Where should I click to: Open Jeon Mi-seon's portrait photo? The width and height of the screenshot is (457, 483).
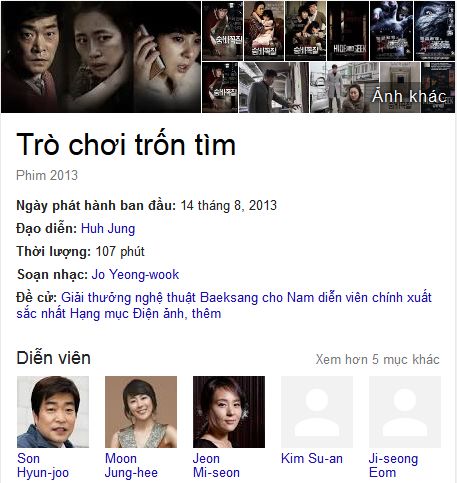click(x=229, y=412)
